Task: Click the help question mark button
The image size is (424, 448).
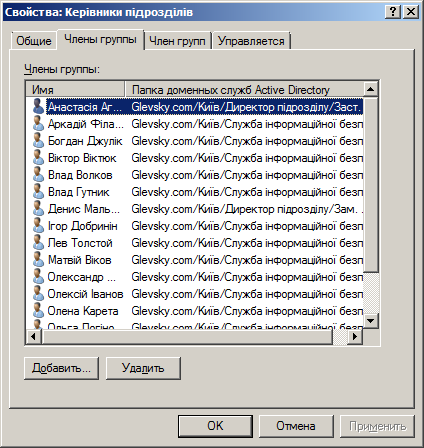Action: pos(393,12)
